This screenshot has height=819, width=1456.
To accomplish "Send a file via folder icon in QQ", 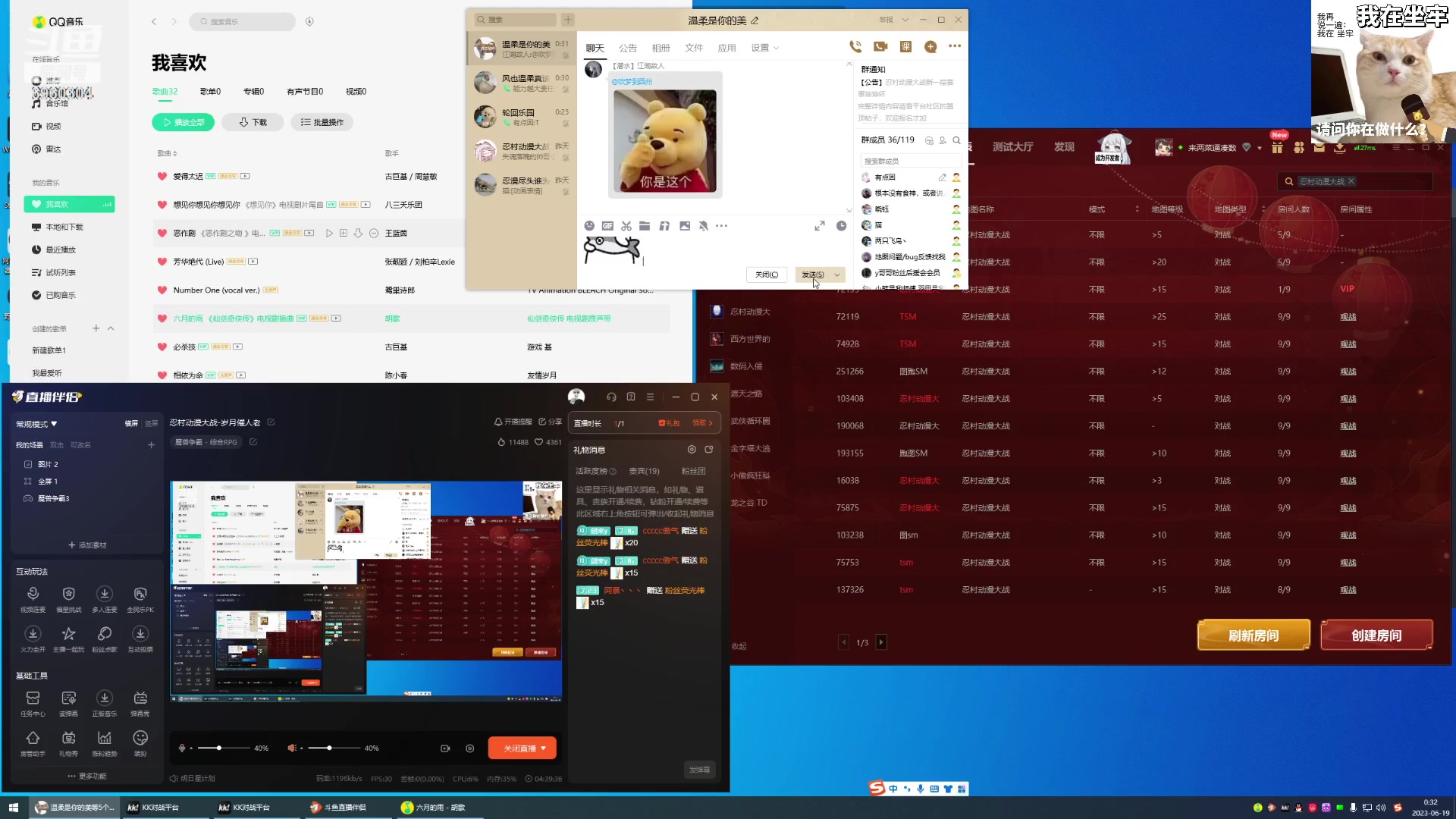I will click(645, 226).
